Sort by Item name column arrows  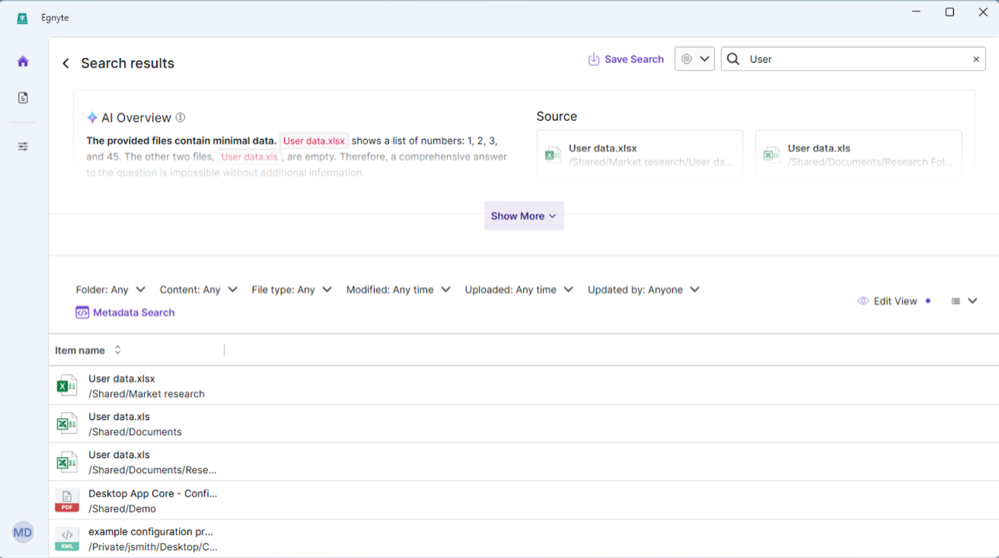click(x=118, y=350)
